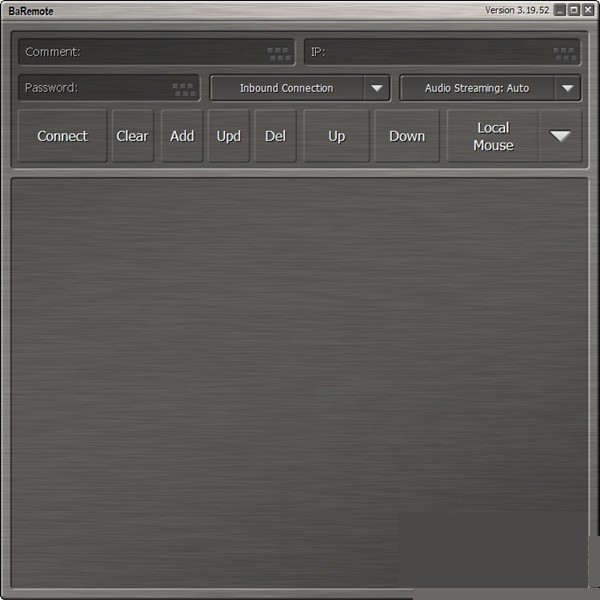Screen dimensions: 600x600
Task: Click the Del button
Action: [275, 136]
